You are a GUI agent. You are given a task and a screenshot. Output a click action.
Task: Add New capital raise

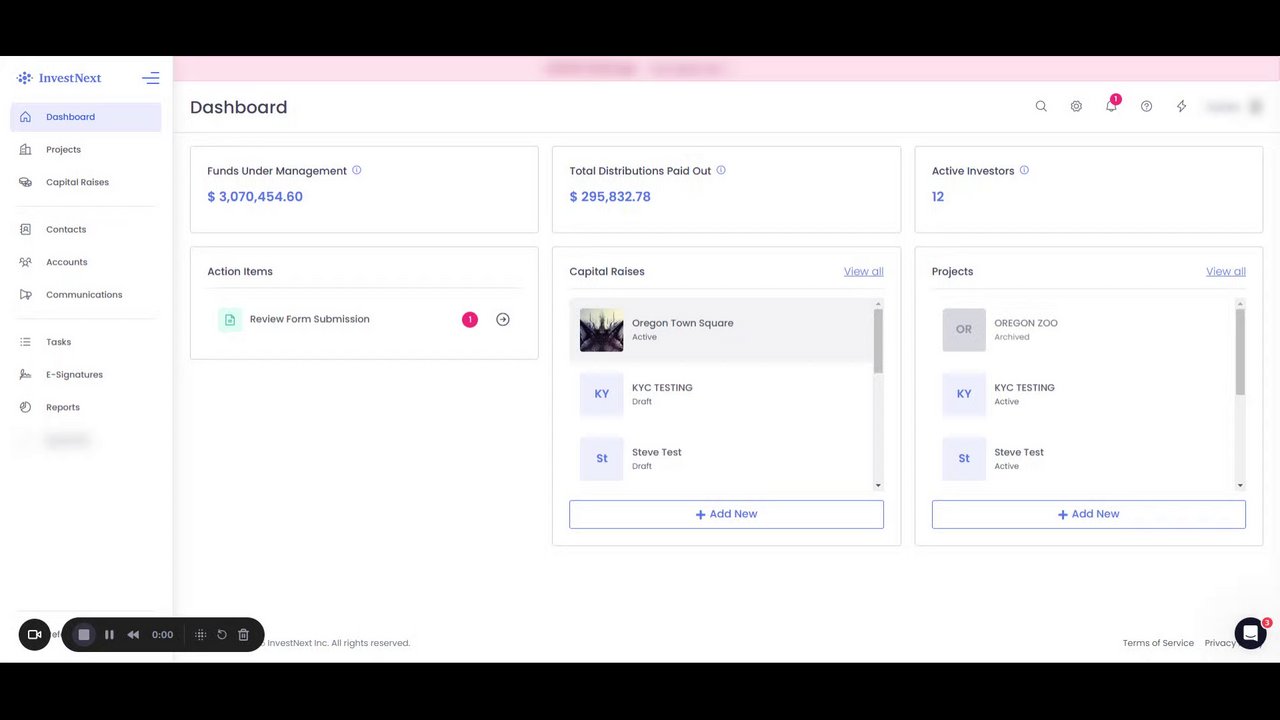(726, 514)
